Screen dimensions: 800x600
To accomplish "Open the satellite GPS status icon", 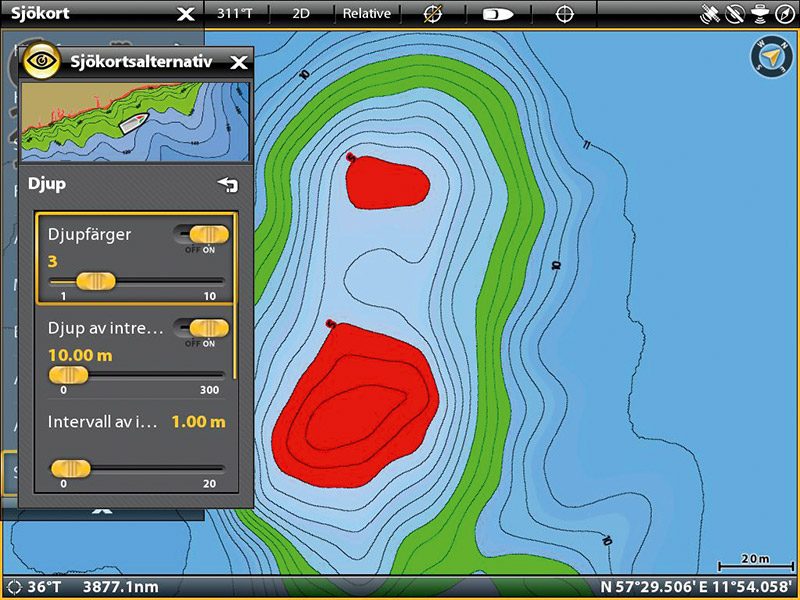I will pos(711,13).
